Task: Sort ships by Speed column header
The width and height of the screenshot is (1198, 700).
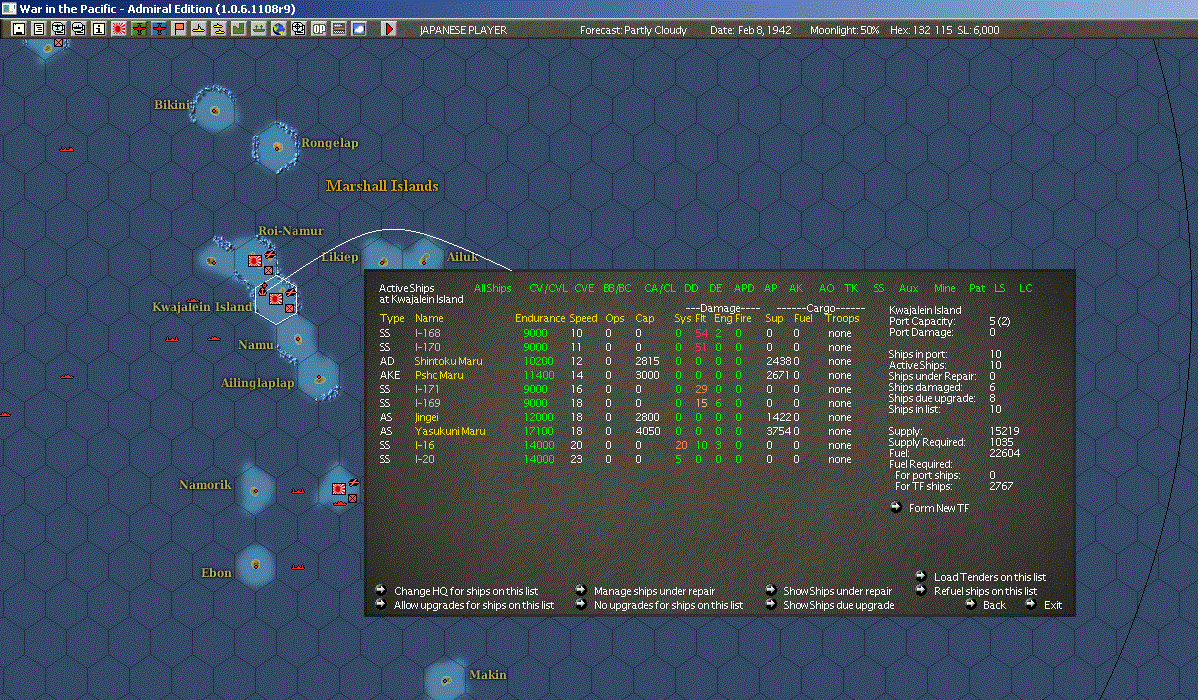Action: pos(583,318)
